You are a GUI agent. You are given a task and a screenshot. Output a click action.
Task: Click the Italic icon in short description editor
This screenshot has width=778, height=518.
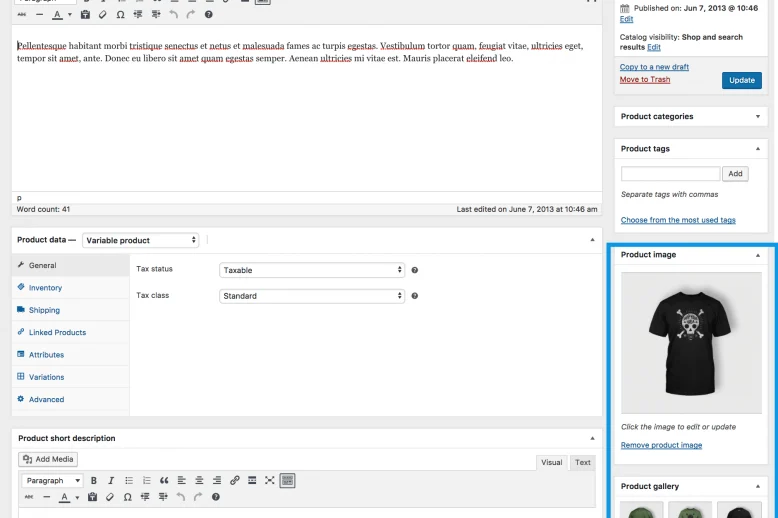111,481
